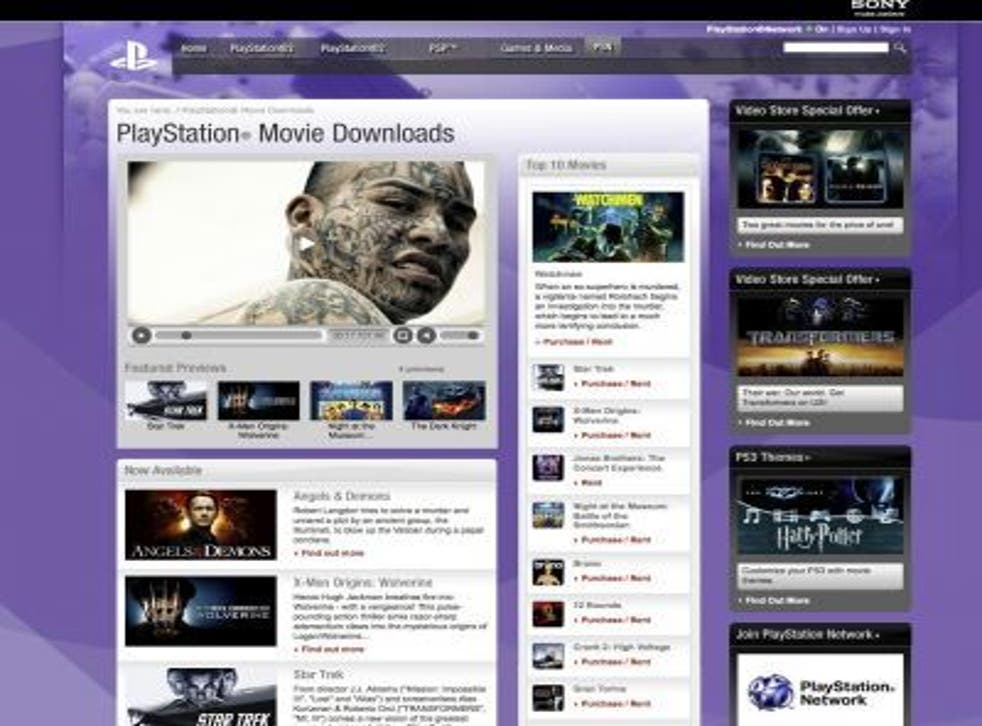Click Find Out More under PS3 Themes
The image size is (982, 726).
[x=777, y=601]
